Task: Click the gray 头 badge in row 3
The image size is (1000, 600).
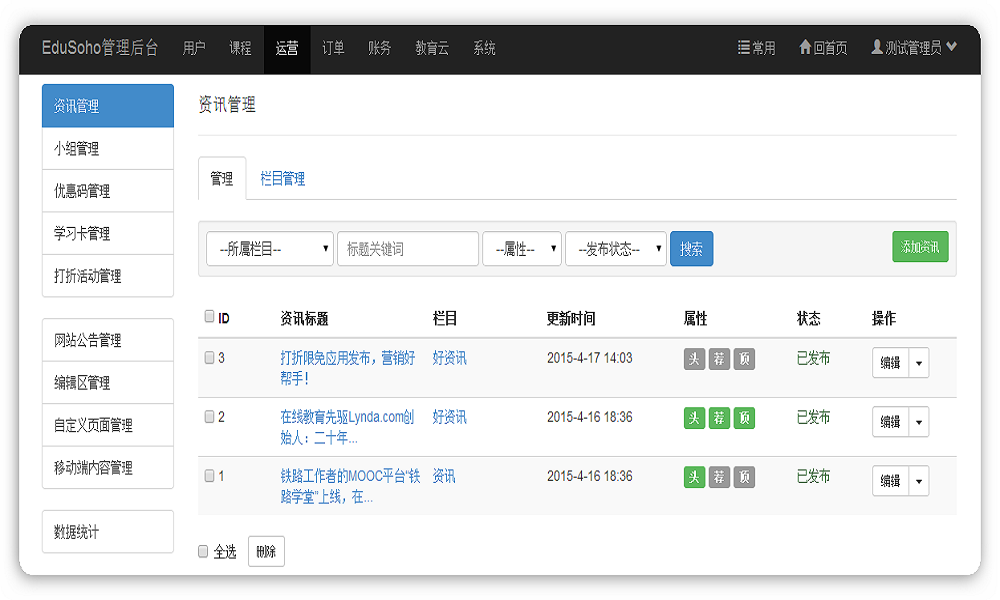Action: [x=694, y=360]
